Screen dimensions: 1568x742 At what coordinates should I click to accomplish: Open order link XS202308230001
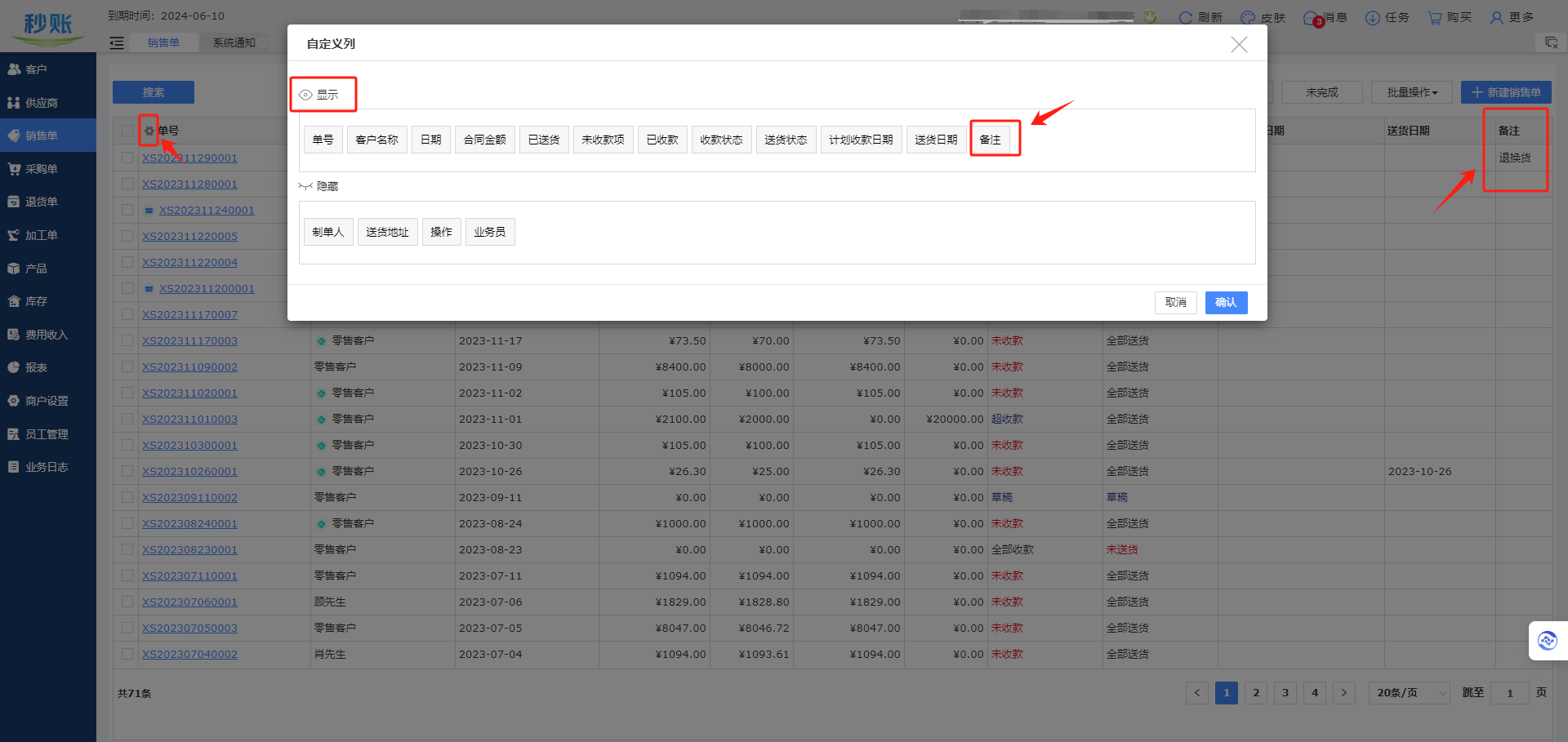coord(189,549)
